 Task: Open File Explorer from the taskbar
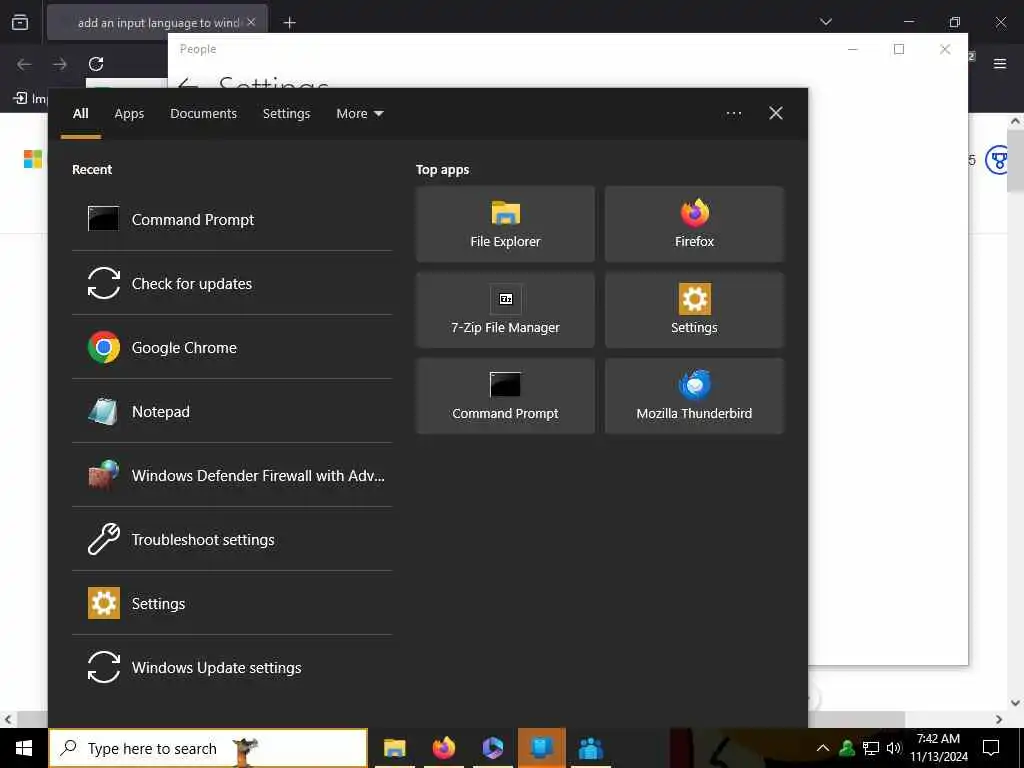394,748
